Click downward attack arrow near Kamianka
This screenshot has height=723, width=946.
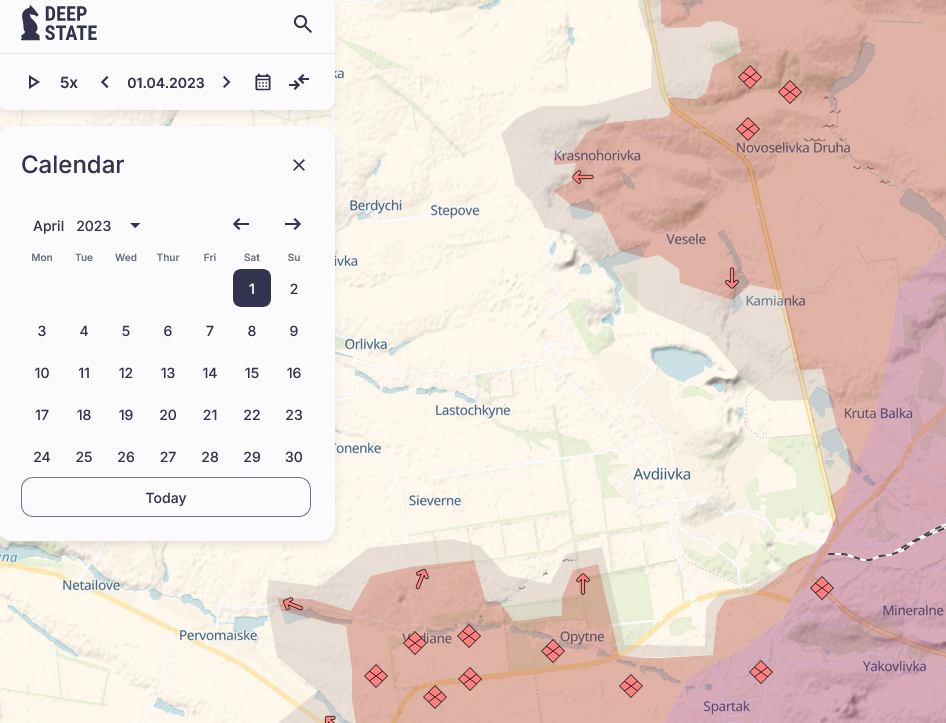pos(732,278)
